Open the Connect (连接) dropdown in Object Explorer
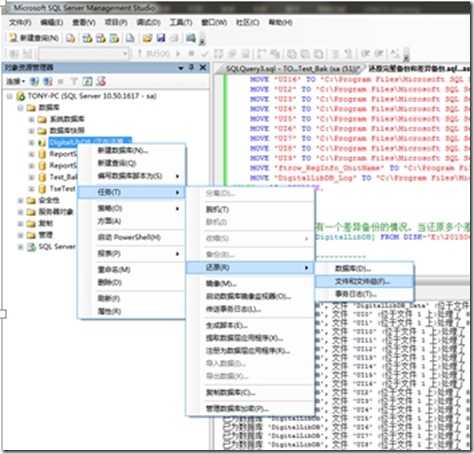474x454 pixels. 16,81
